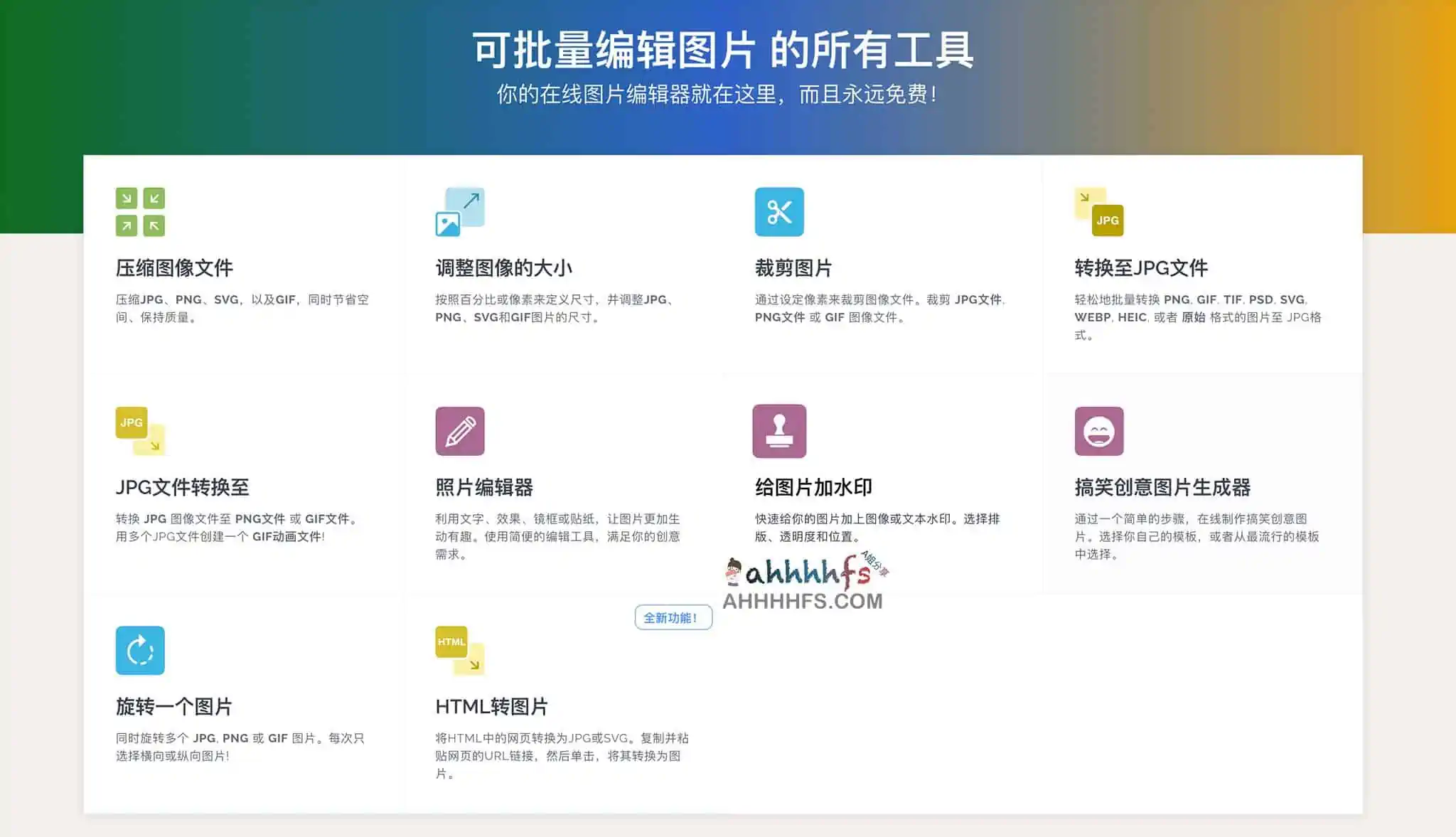Viewport: 1456px width, 837px height.
Task: Open the 压缩图像文件 tool
Action: (175, 268)
